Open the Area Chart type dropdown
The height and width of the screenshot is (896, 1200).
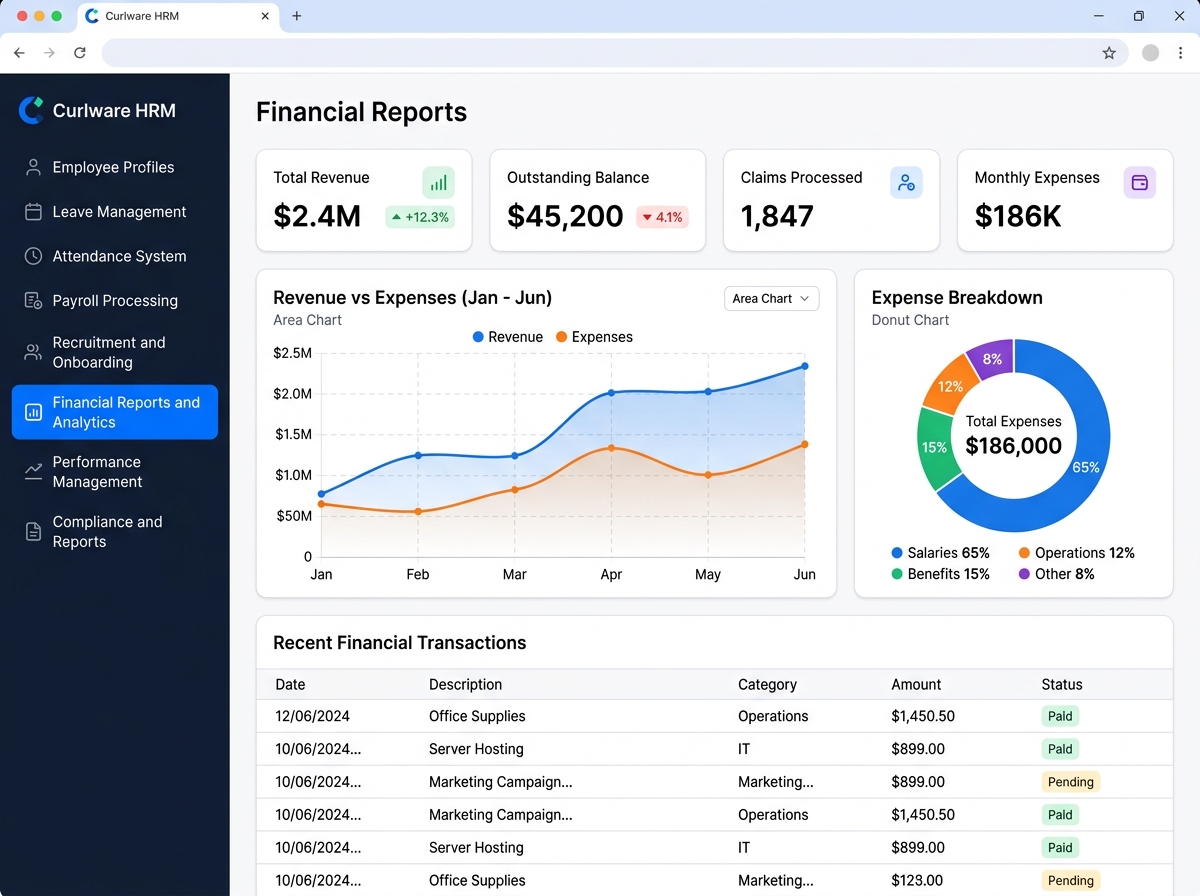(x=771, y=299)
